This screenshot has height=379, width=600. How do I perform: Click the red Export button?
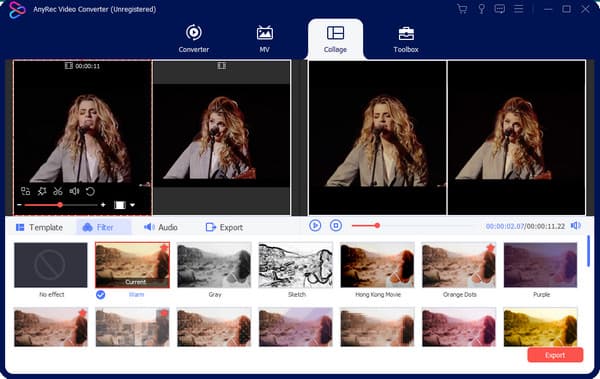pyautogui.click(x=555, y=355)
